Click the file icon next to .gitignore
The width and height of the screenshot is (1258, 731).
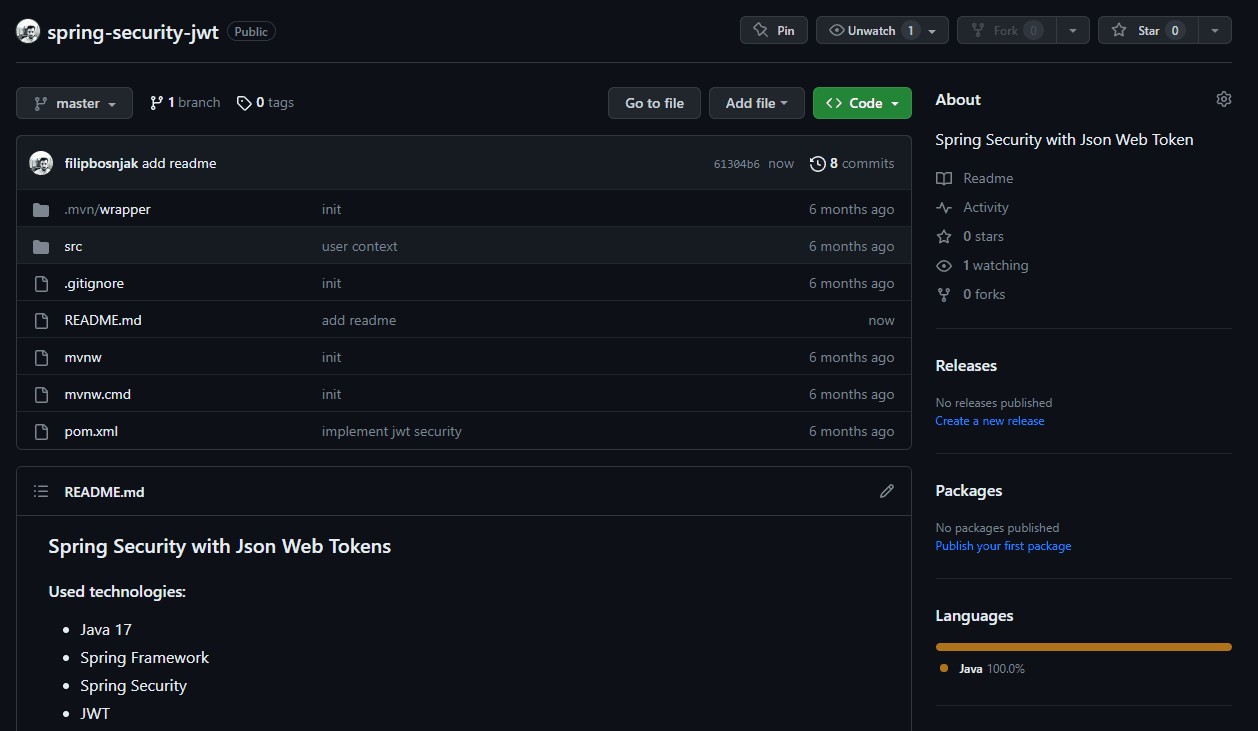(x=41, y=283)
